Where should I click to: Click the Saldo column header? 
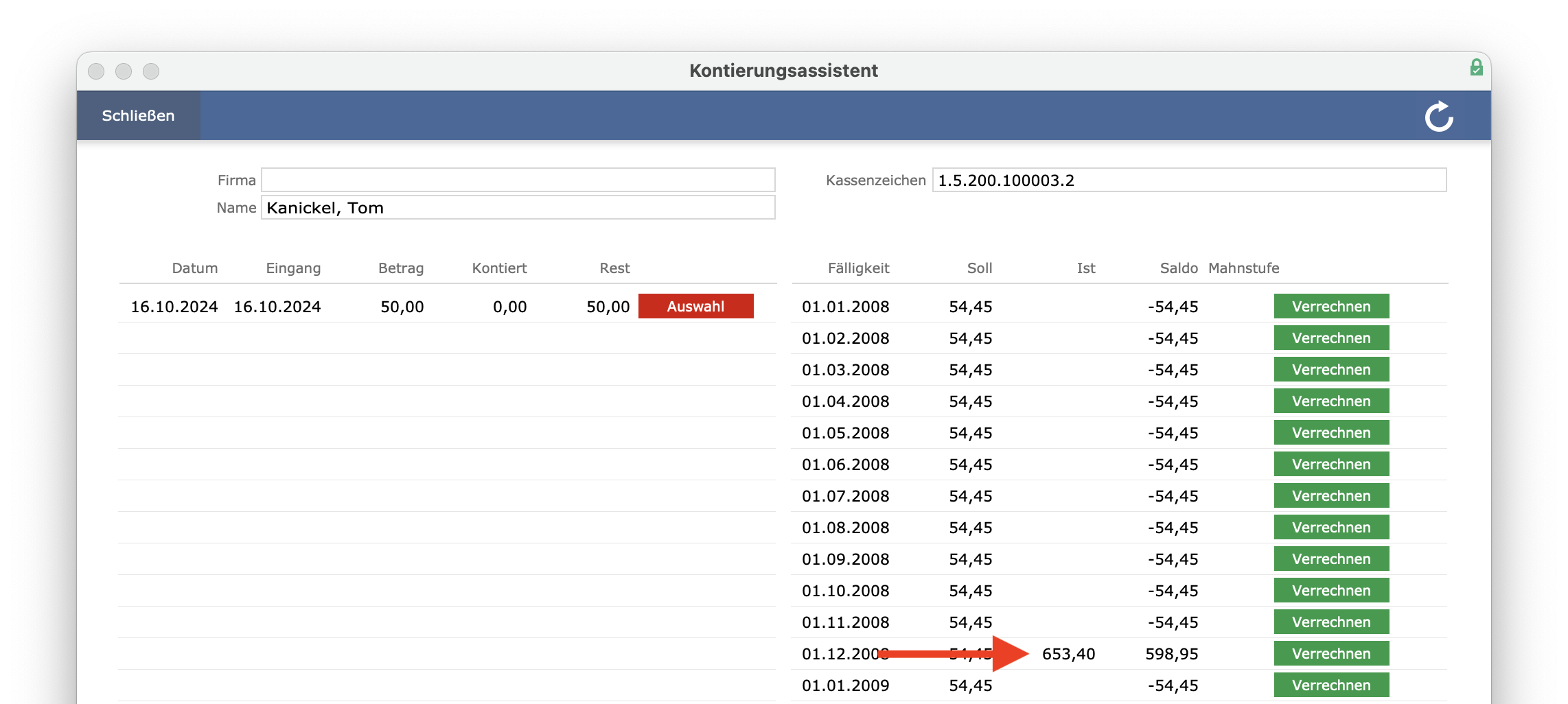click(1179, 268)
